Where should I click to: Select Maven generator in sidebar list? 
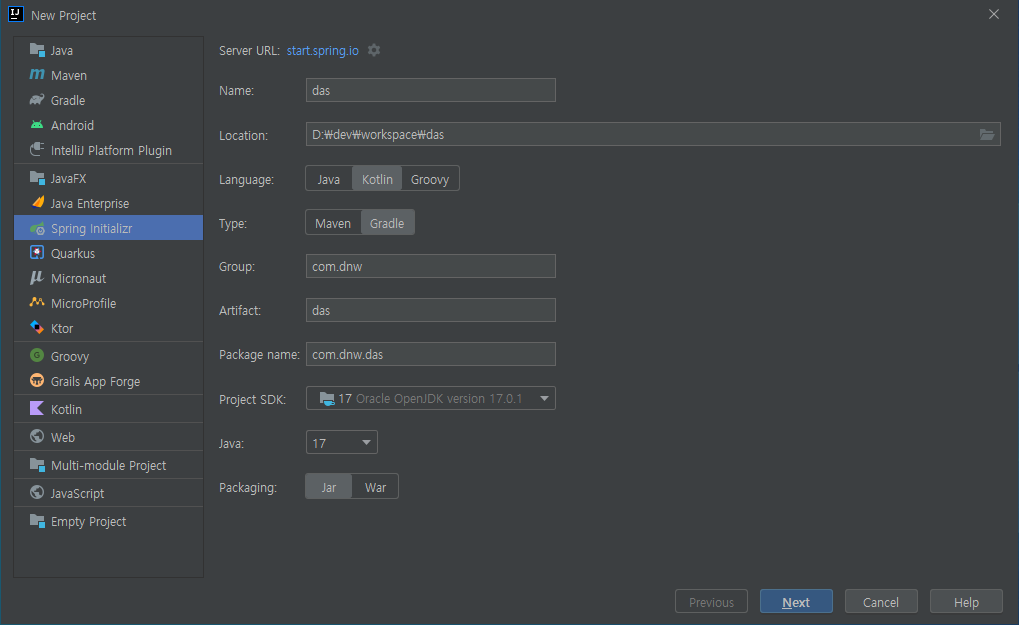[x=109, y=75]
